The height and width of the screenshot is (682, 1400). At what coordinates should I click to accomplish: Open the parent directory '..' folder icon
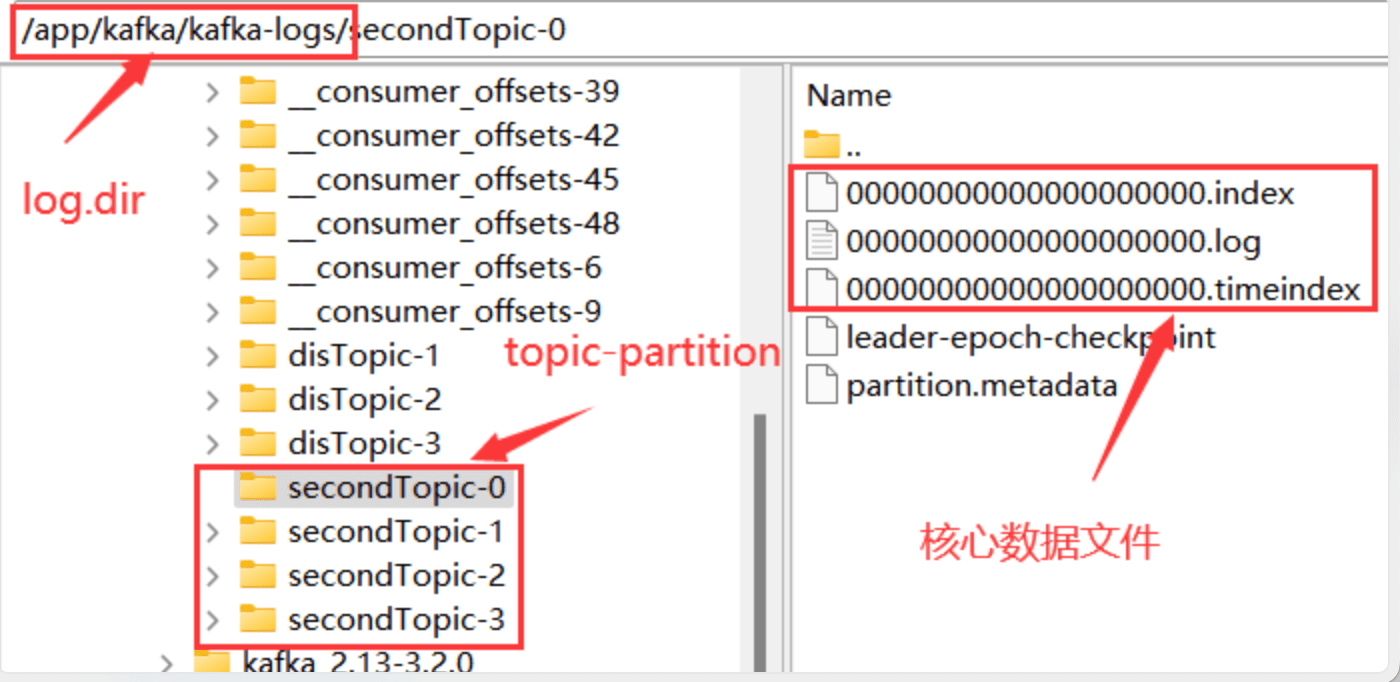(822, 145)
